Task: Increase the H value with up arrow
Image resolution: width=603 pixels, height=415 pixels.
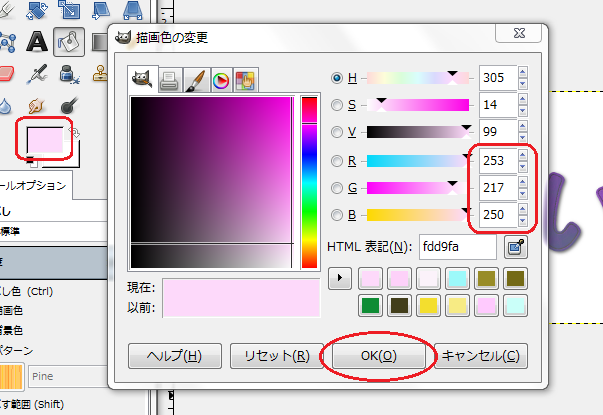Action: [x=522, y=72]
